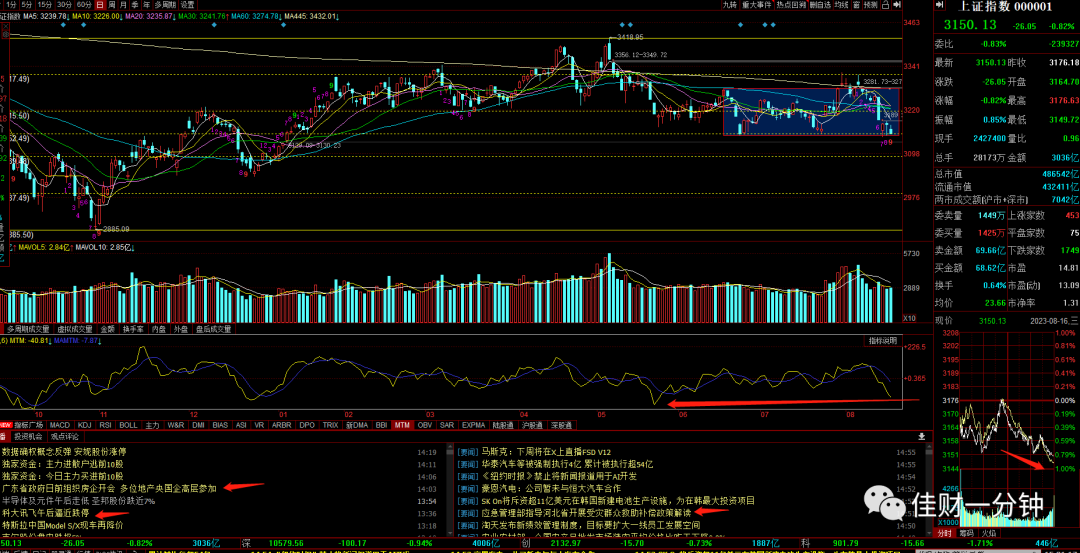Toggle the 九转 indicator
Screen dimensions: 1080x553
[729, 5]
